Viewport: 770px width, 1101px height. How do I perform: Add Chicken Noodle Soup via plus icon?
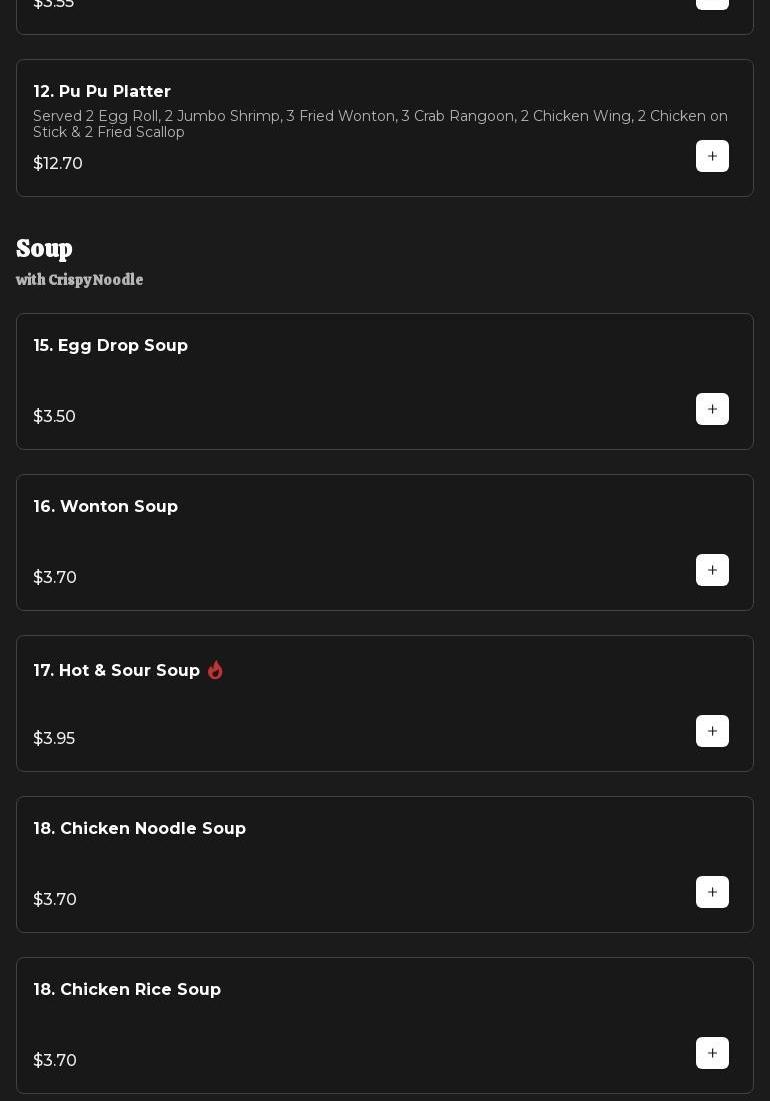coord(712,892)
